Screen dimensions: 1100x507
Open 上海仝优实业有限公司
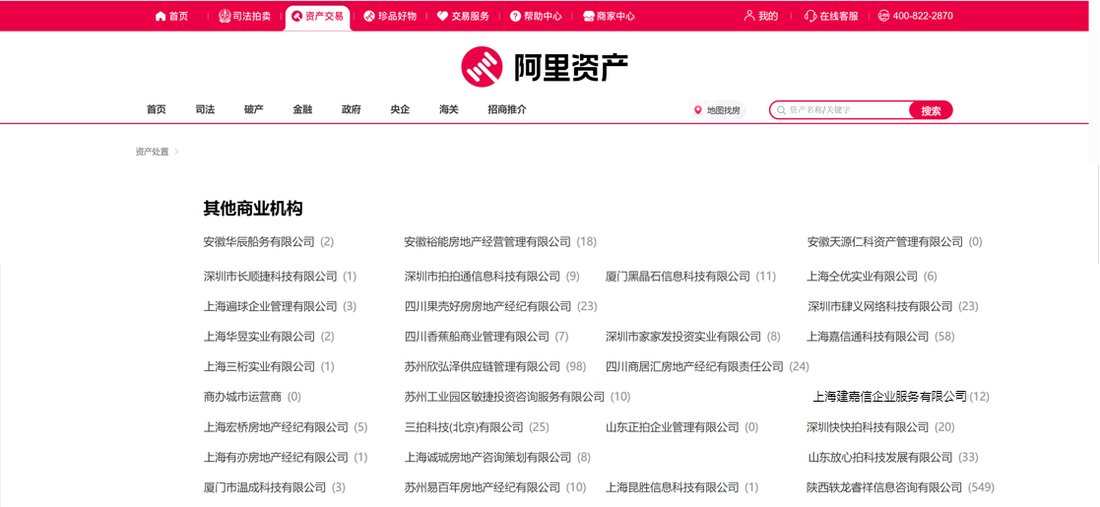(862, 276)
